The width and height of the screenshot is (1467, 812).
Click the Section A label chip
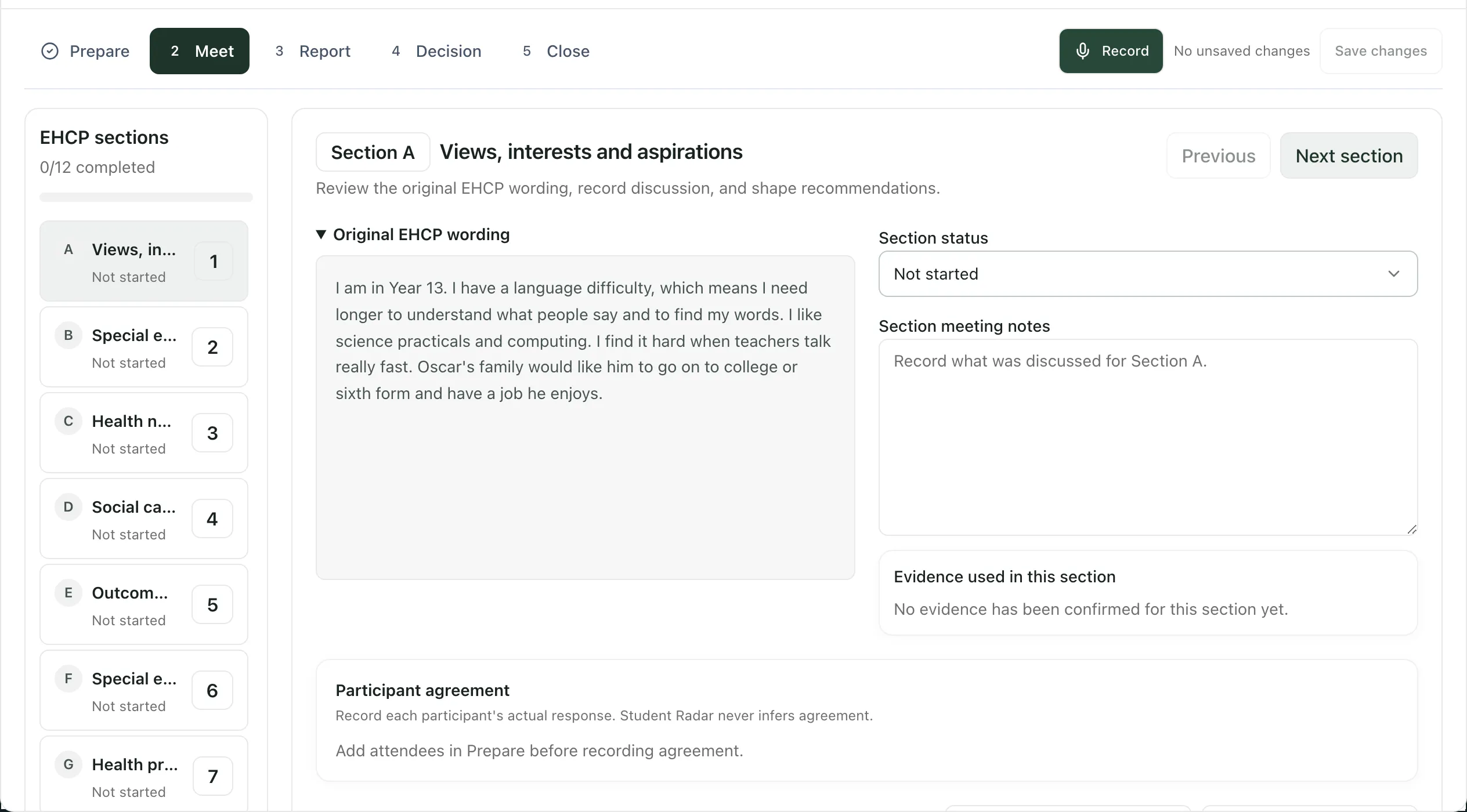[373, 152]
